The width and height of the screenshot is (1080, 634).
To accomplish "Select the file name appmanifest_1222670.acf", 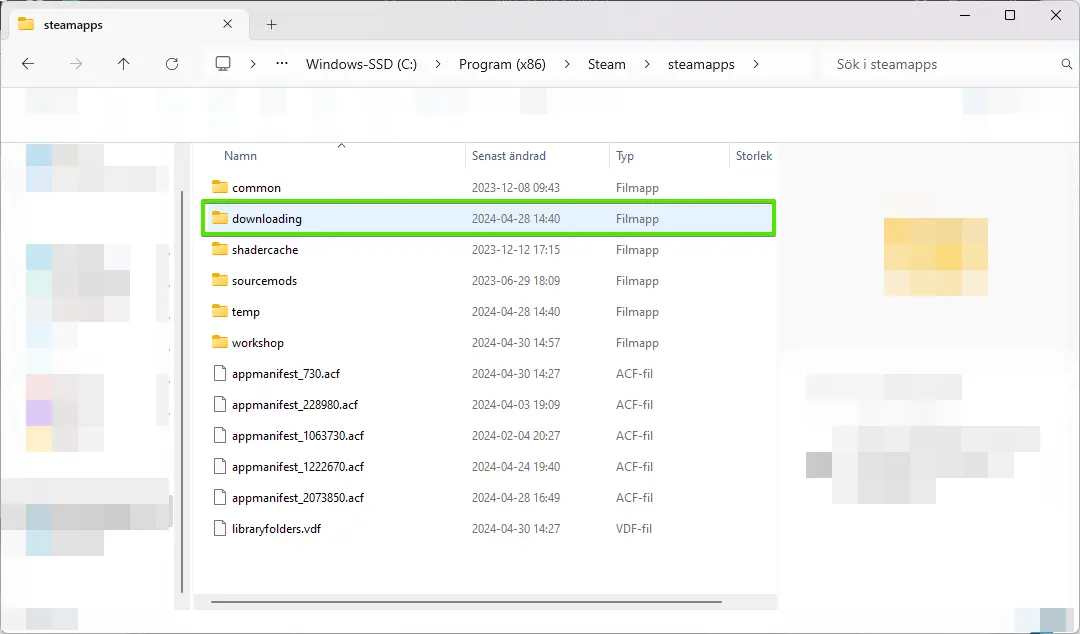I will [x=298, y=467].
